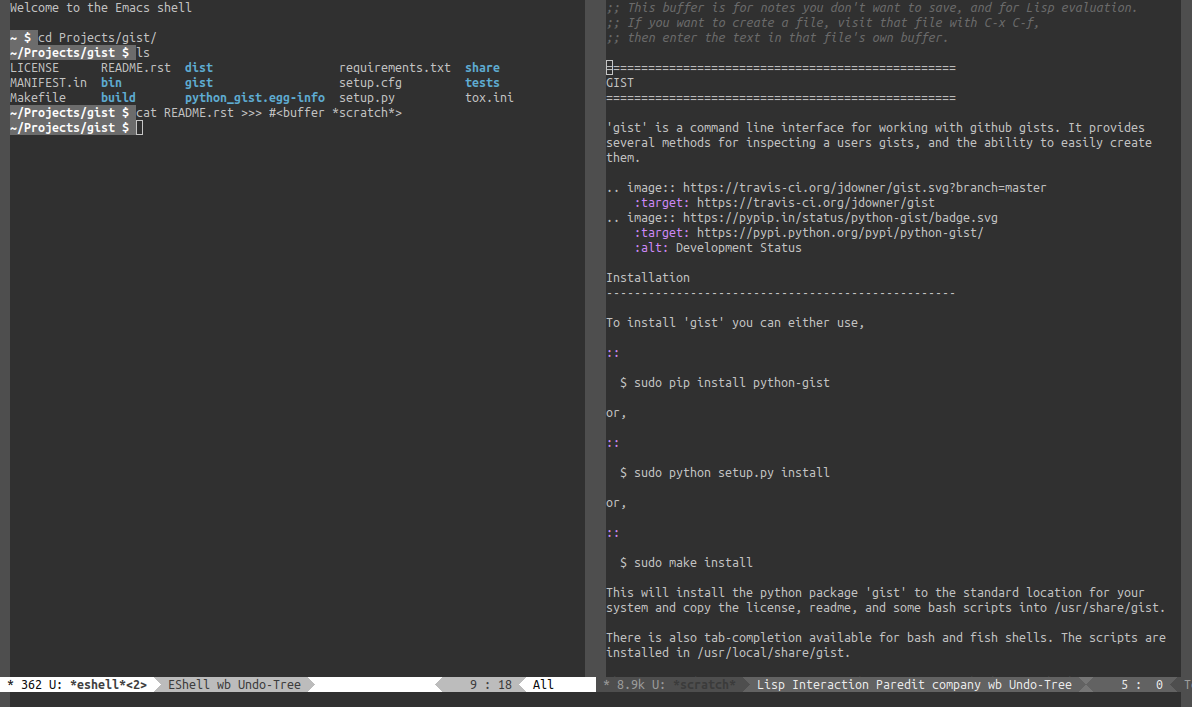Click Lisp Interaction mode in mode line

(812, 685)
